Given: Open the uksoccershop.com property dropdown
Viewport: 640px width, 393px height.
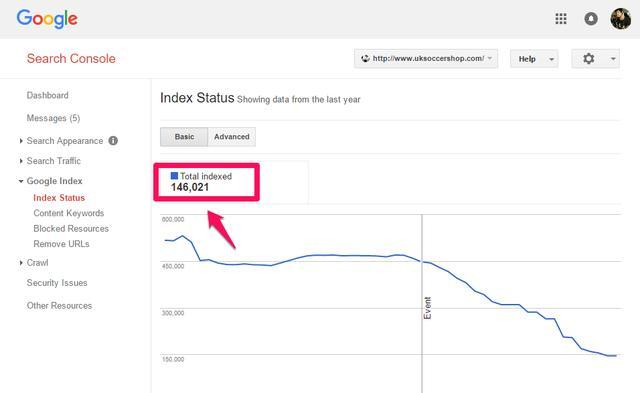Looking at the screenshot, I should (x=426, y=58).
